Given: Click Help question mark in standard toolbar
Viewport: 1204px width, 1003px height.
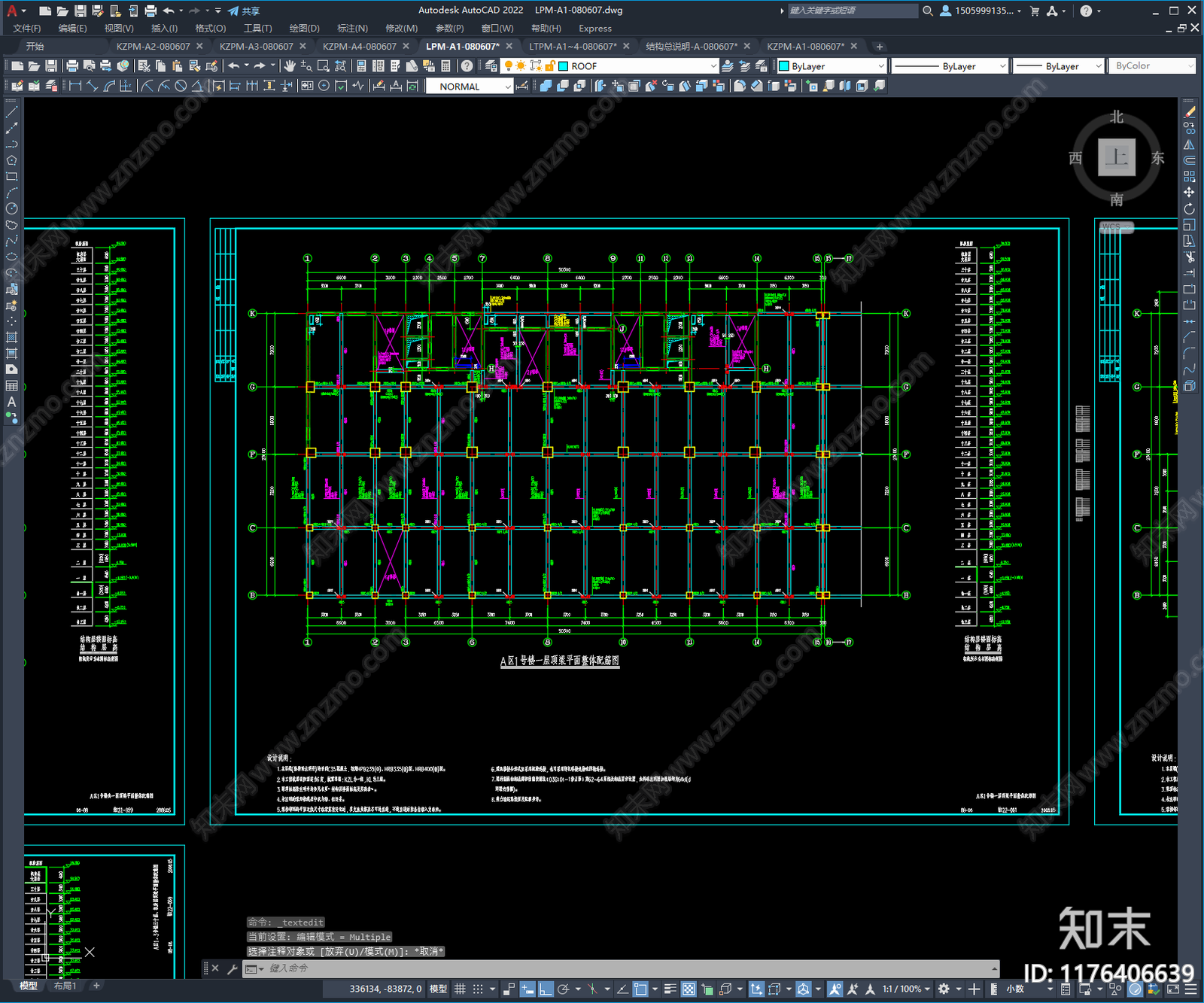Looking at the screenshot, I should 467,66.
